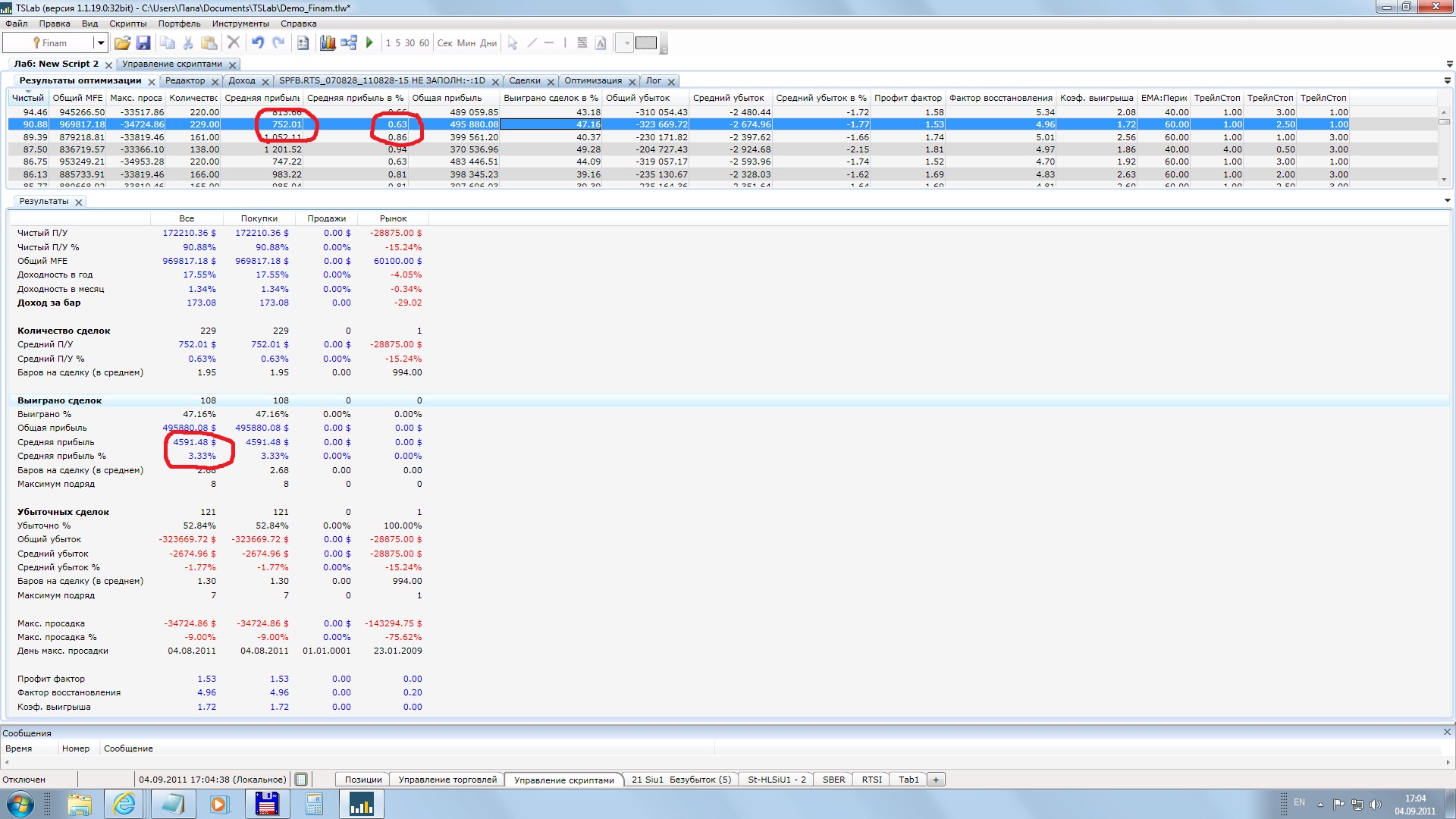Click the bar chart toolbar icon
The image size is (1456, 819).
(328, 43)
